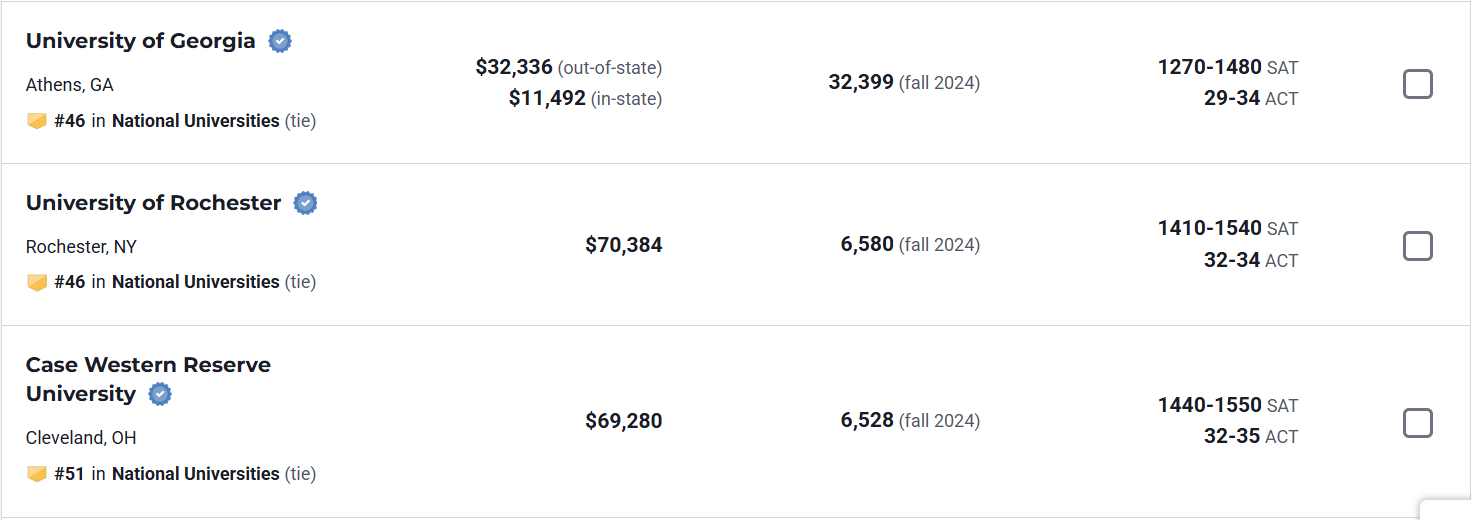Click National Universities link under Case Western
Screen dimensions: 1471x520
(x=195, y=474)
